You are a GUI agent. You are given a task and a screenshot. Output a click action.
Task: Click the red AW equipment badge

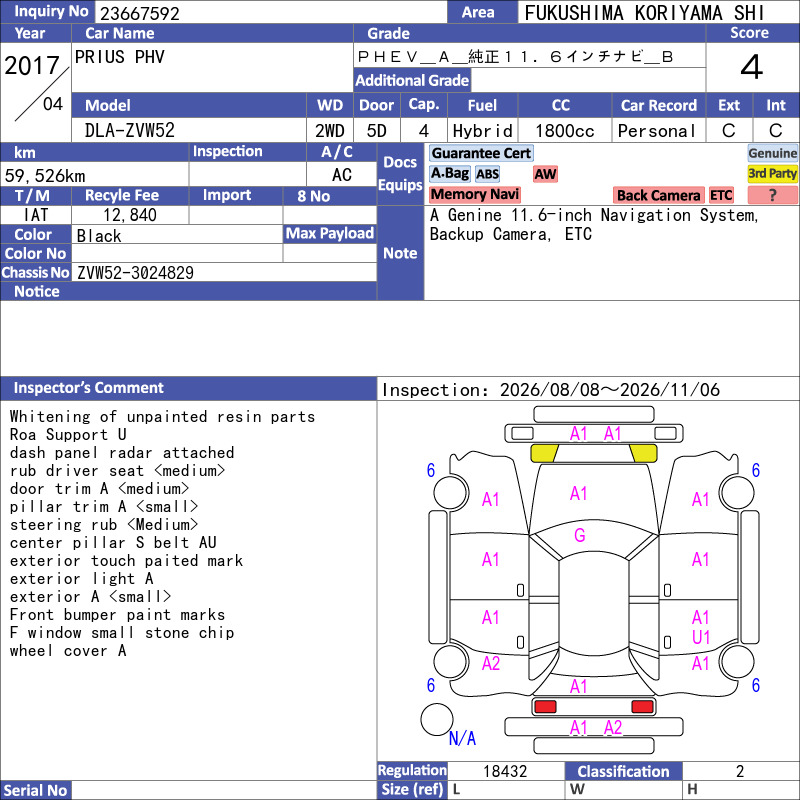pyautogui.click(x=545, y=174)
